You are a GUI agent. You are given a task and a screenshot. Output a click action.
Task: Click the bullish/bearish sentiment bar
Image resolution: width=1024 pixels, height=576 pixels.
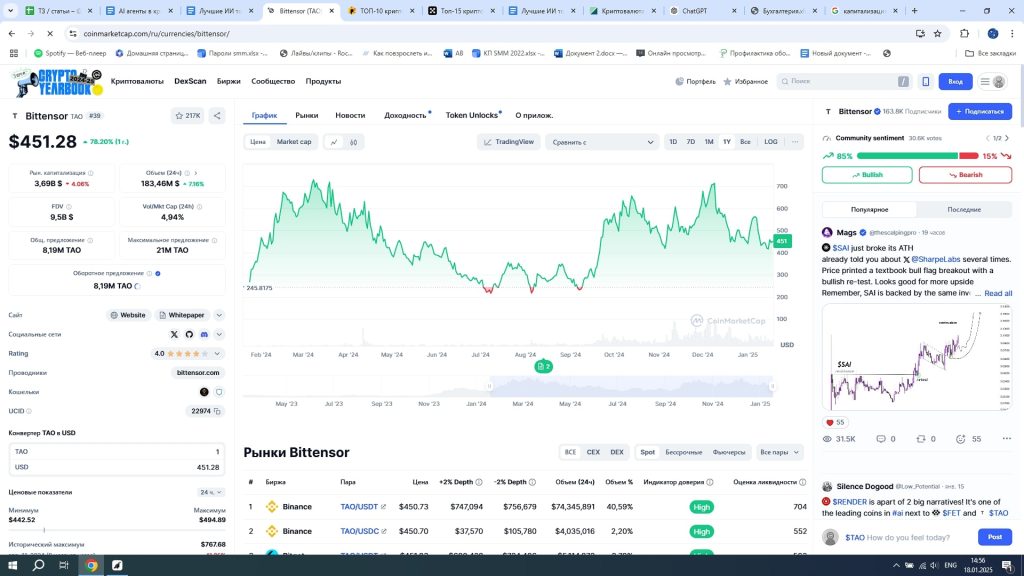pos(917,156)
